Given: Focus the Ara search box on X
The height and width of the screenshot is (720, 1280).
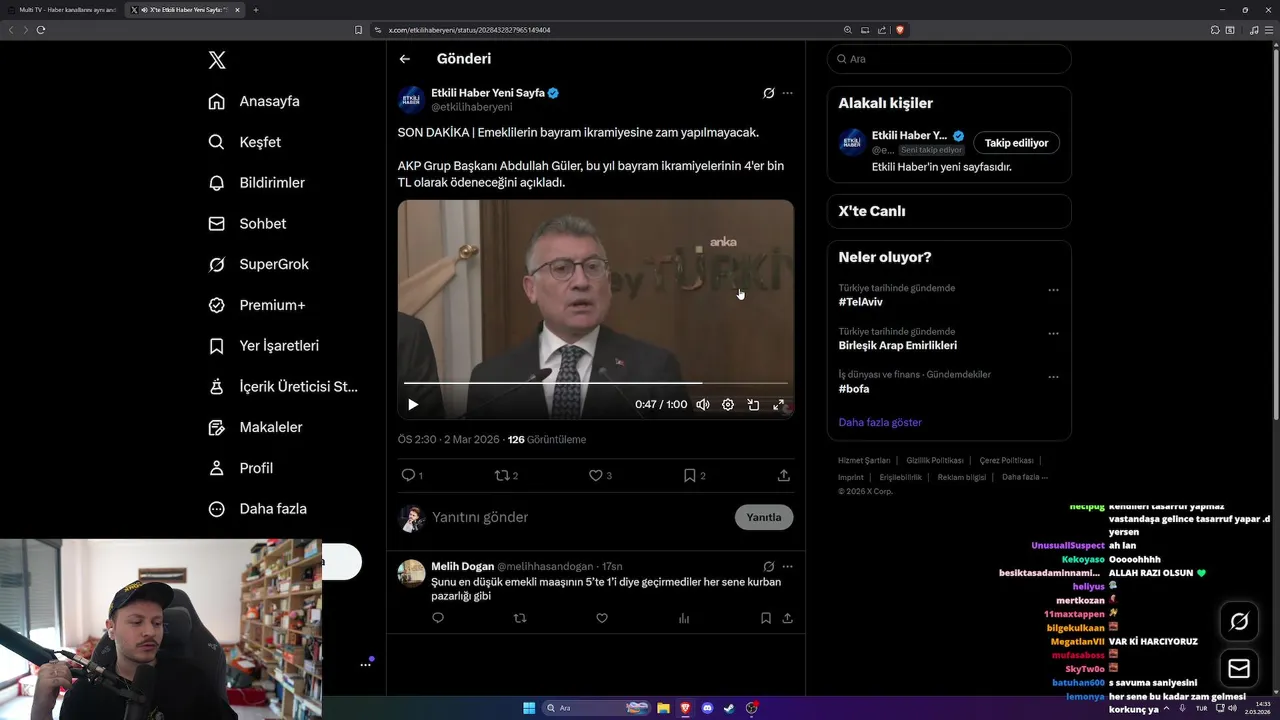Looking at the screenshot, I should tap(949, 59).
